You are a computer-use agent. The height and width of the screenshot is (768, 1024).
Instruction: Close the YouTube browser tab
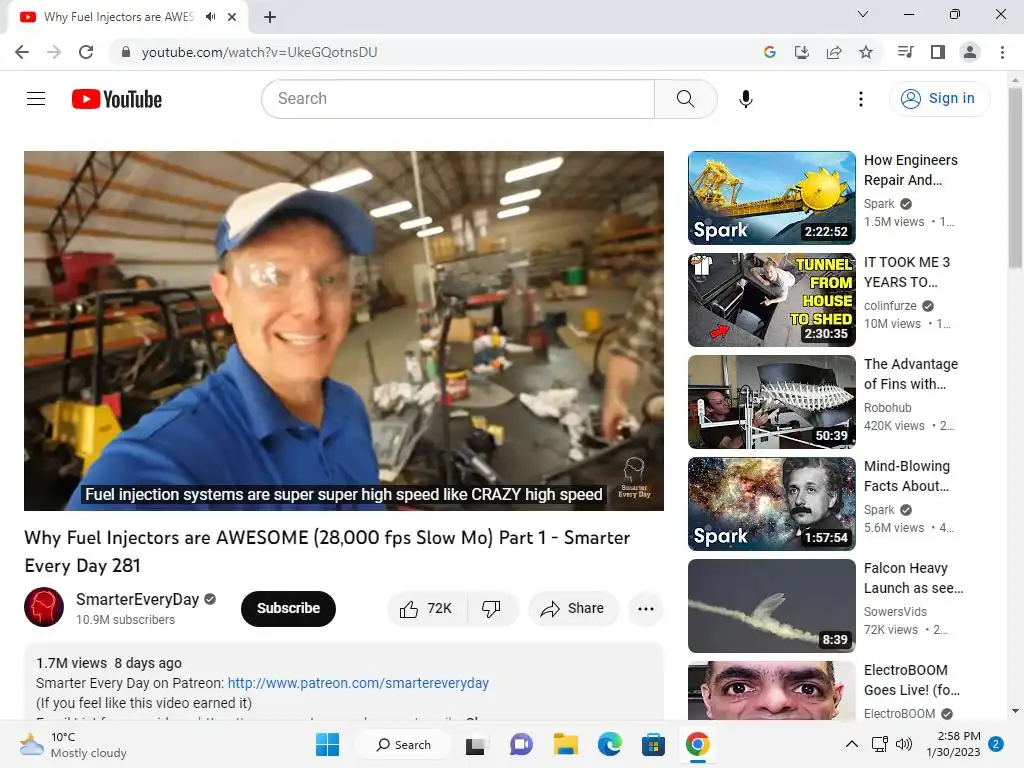(x=232, y=17)
